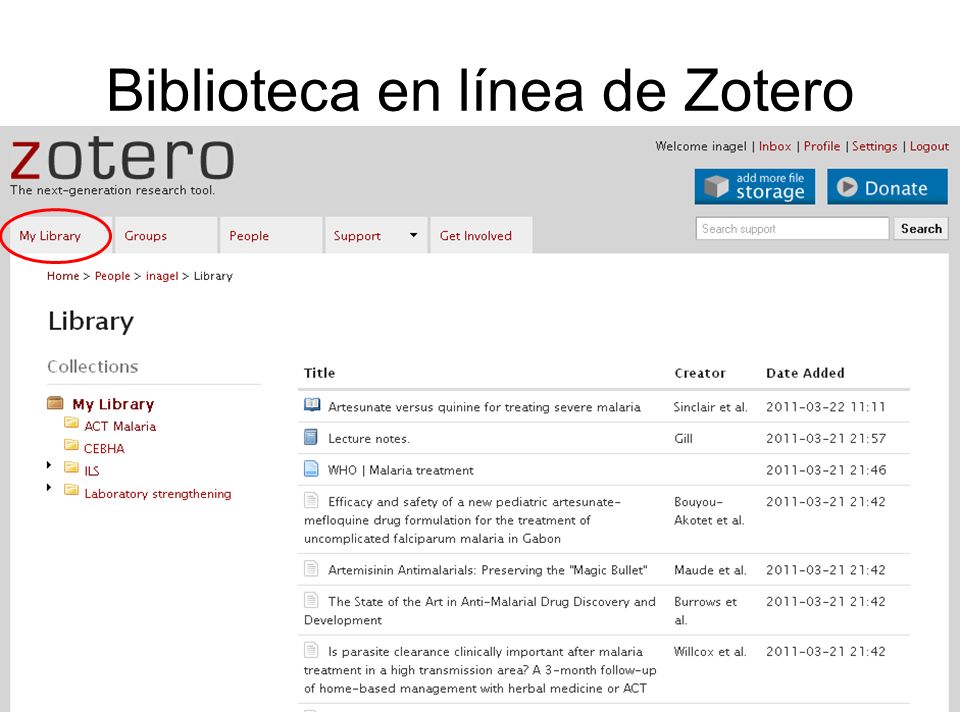Sort by the Creator column header
This screenshot has height=720, width=960.
pyautogui.click(x=700, y=373)
